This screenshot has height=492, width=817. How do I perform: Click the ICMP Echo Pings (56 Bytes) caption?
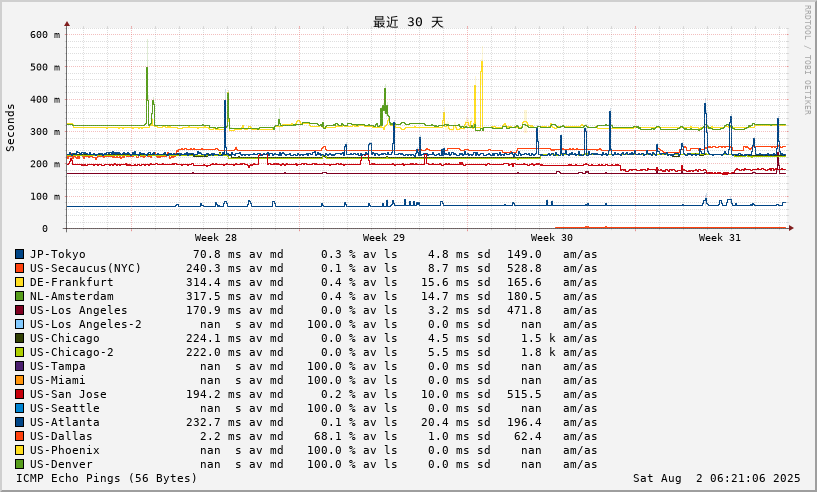[106, 478]
